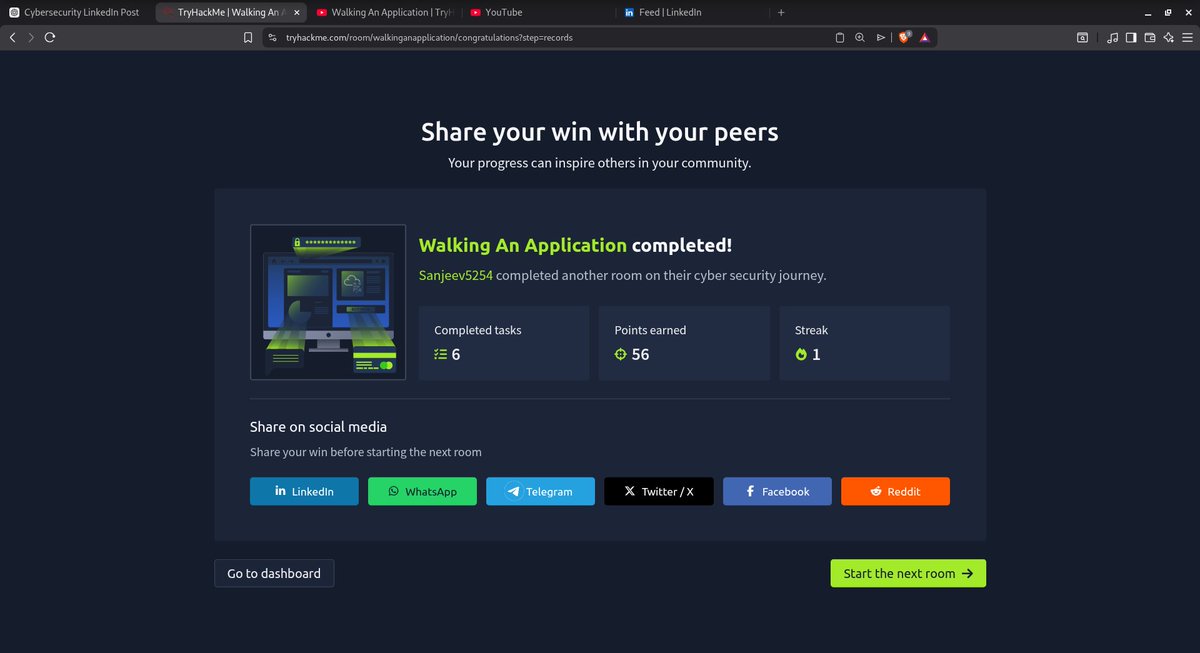Start the next room
Viewport: 1200px width, 653px height.
[x=908, y=573]
